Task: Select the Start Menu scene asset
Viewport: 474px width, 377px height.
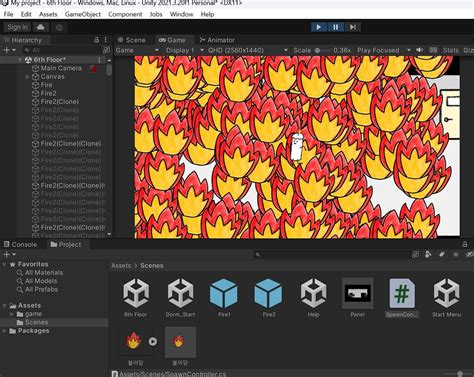Action: [x=447, y=298]
